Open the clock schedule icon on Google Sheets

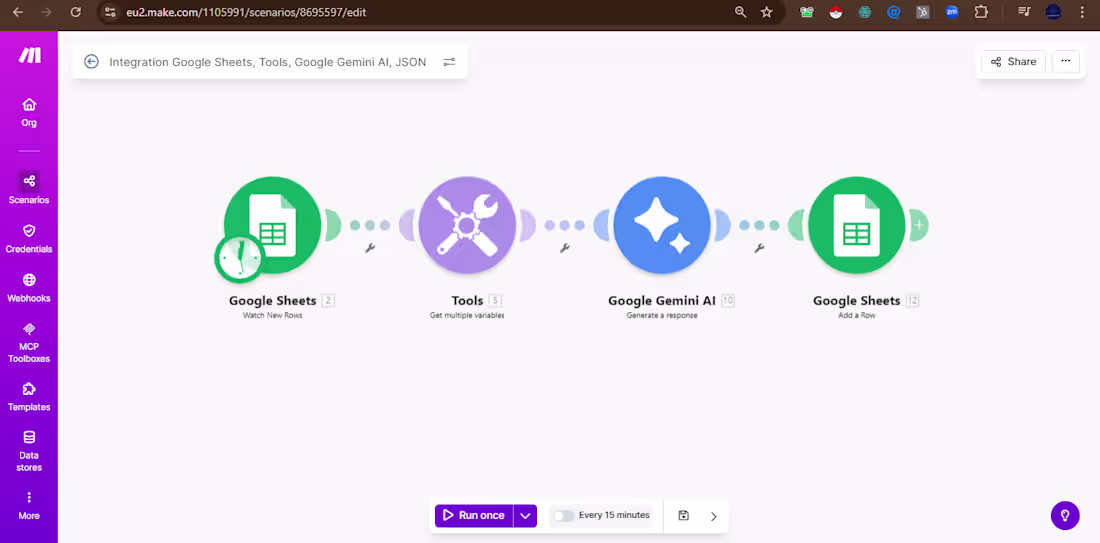coord(239,257)
